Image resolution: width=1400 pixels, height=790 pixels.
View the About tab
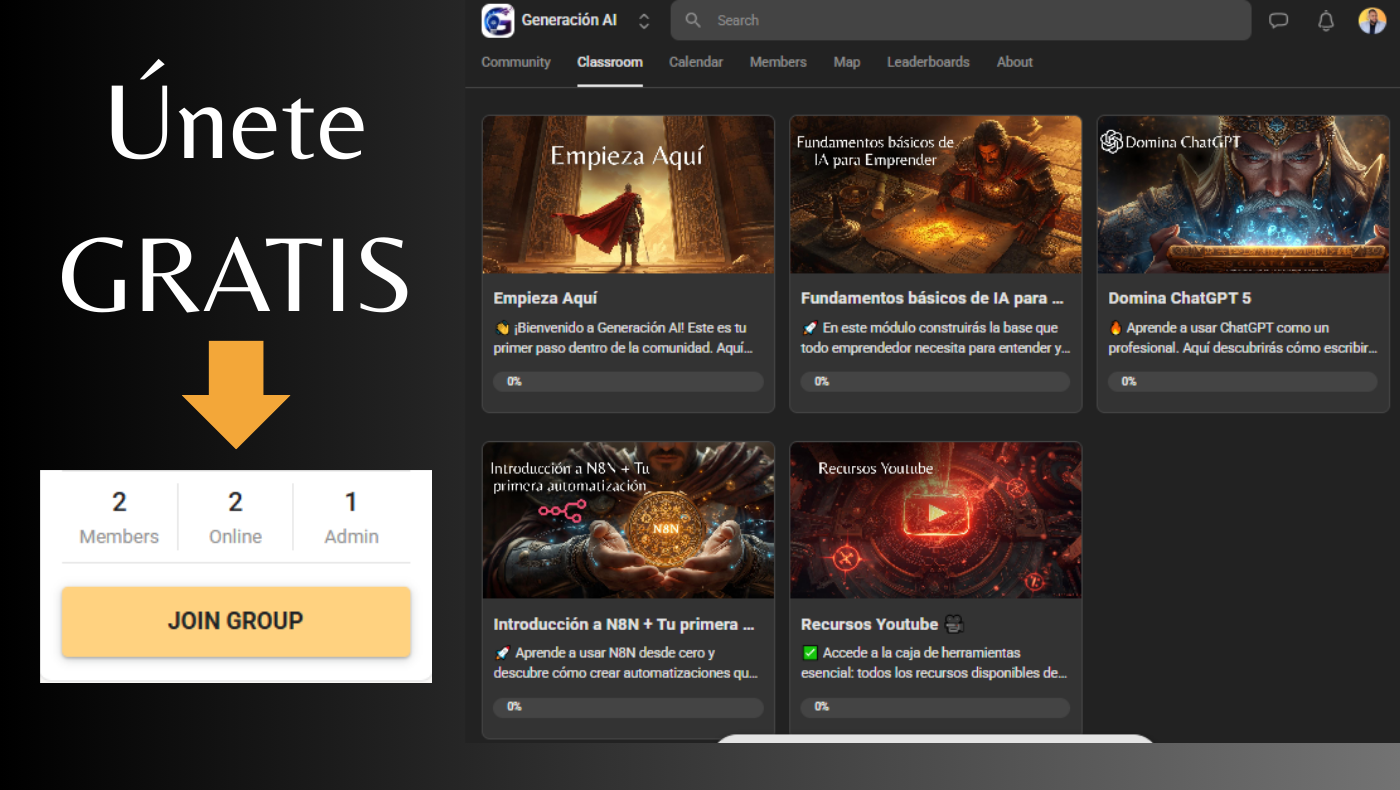click(x=1014, y=62)
